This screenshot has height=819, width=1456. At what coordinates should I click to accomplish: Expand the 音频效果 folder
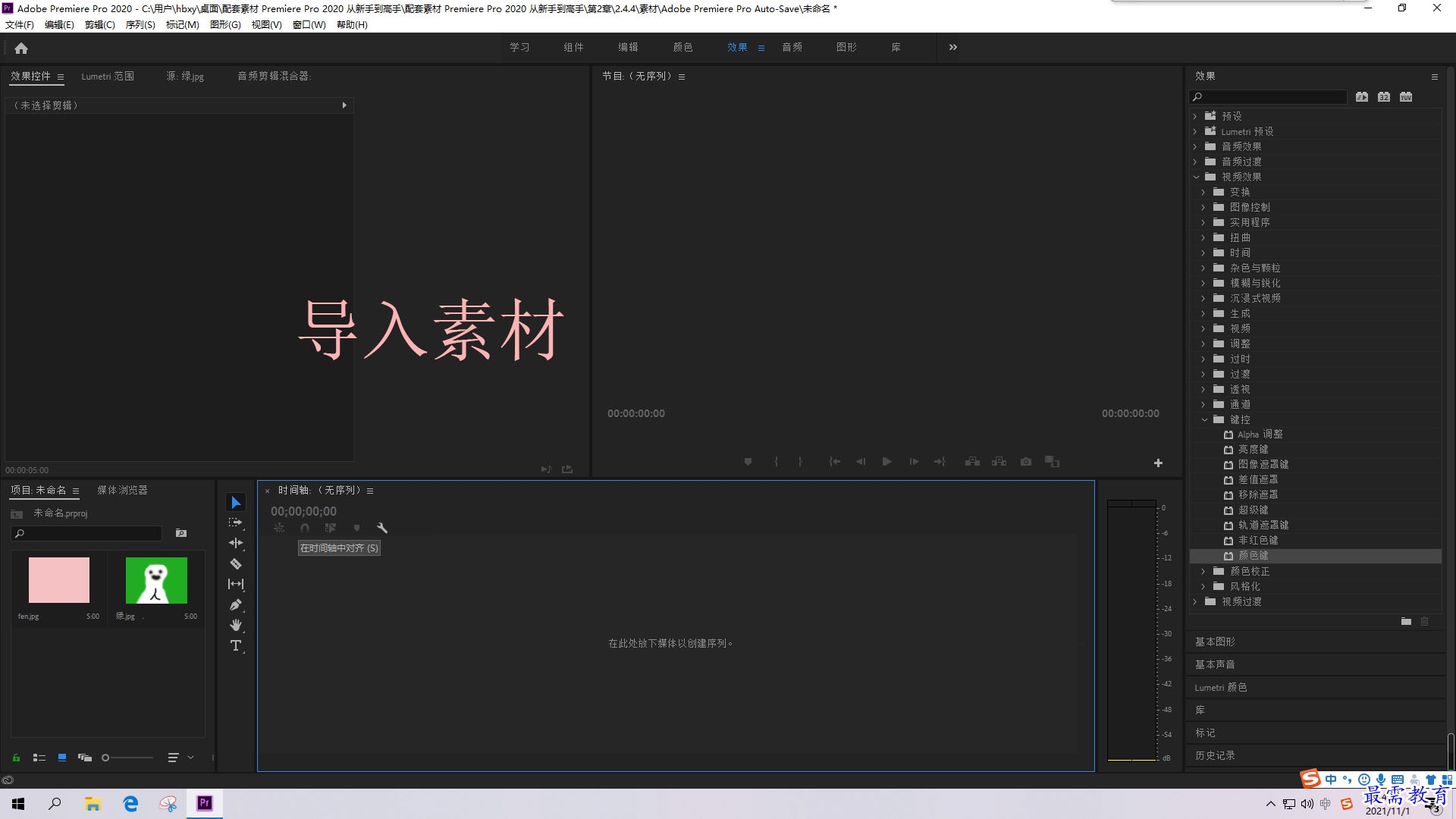click(1195, 146)
